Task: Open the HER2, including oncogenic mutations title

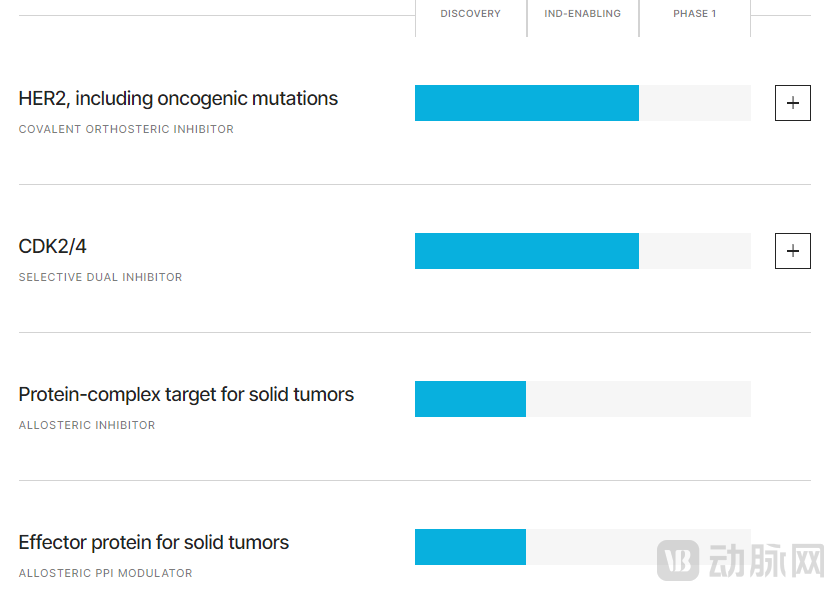Action: click(x=178, y=99)
